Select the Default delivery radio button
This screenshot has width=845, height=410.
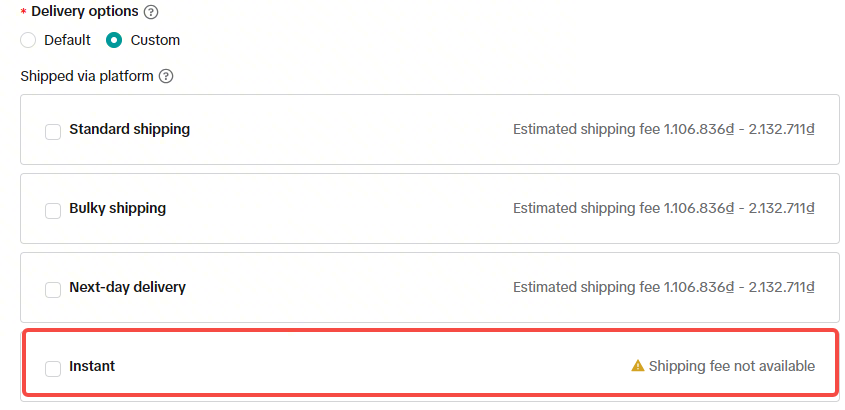pyautogui.click(x=28, y=41)
